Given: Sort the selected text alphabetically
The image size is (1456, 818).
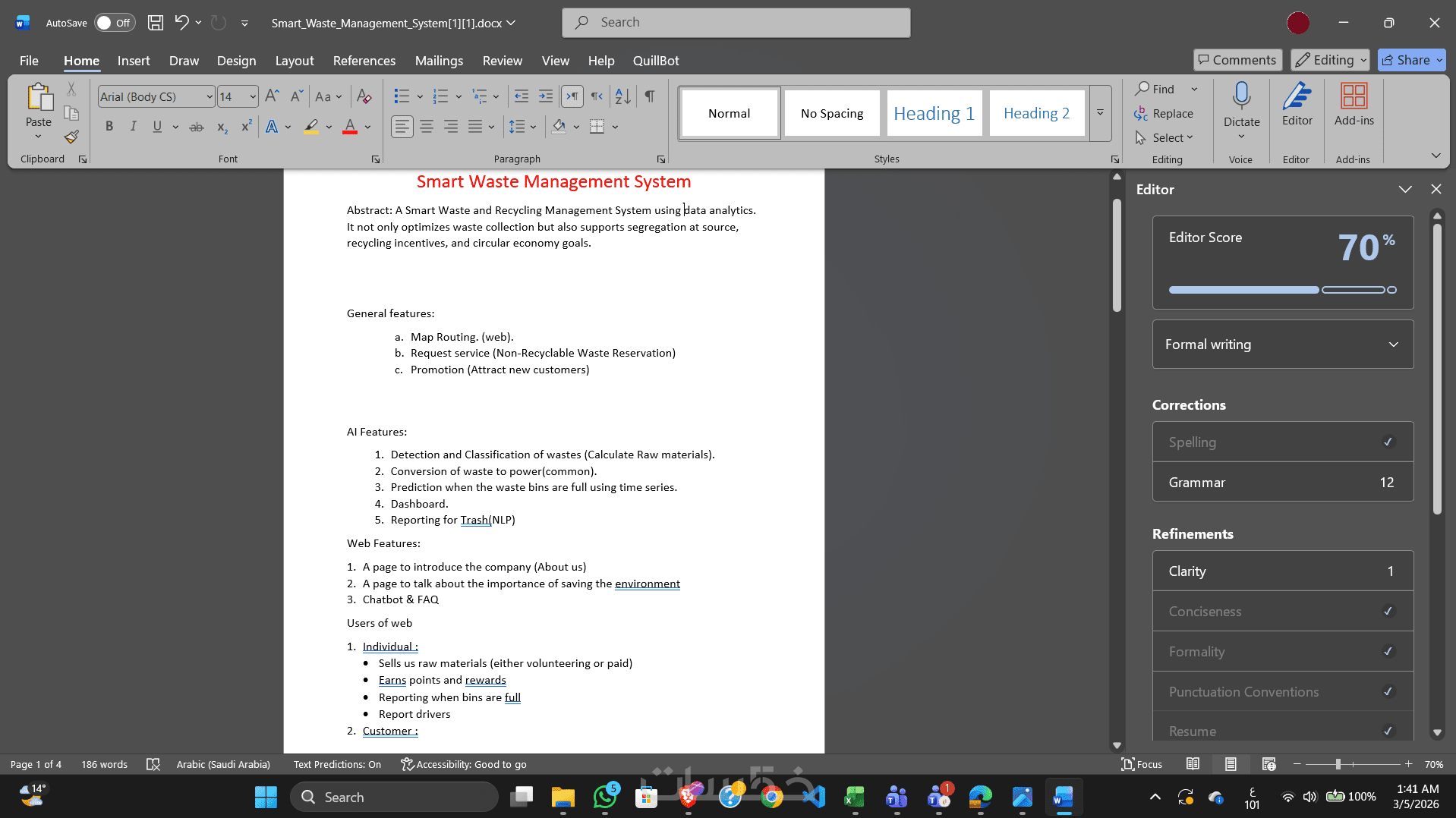Looking at the screenshot, I should pyautogui.click(x=623, y=96).
